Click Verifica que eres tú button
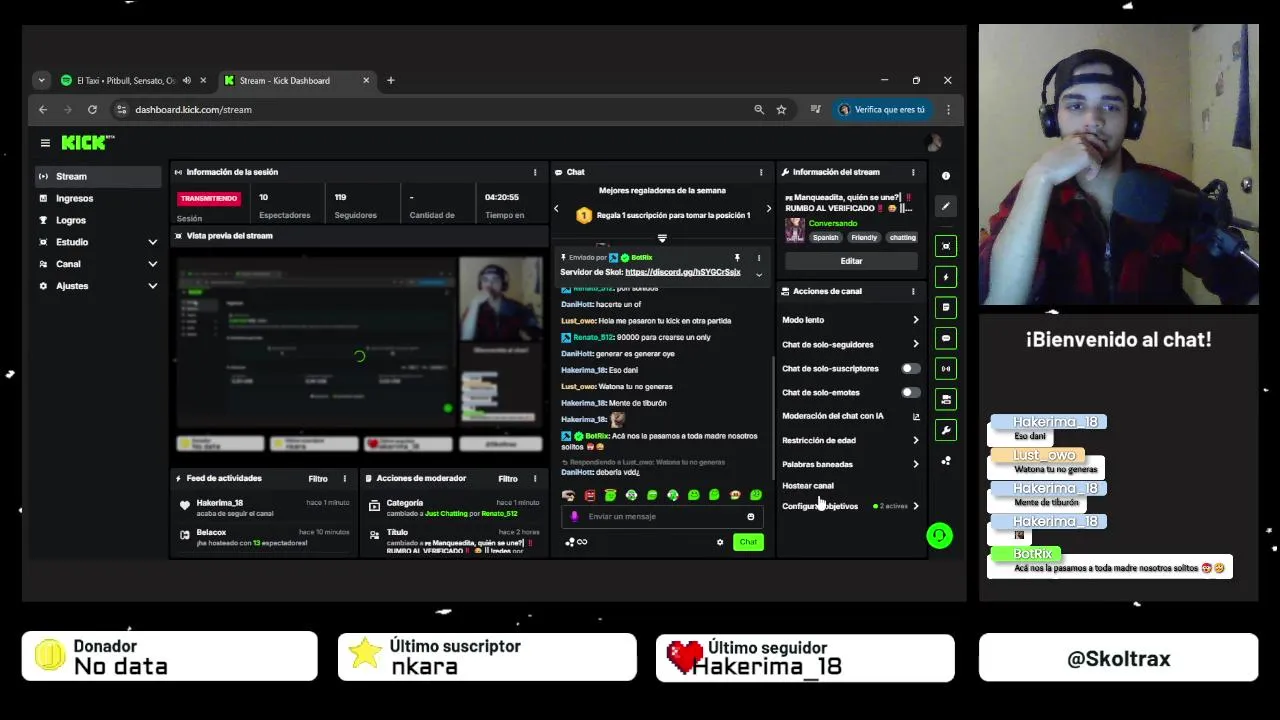This screenshot has height=720, width=1280. click(x=881, y=109)
